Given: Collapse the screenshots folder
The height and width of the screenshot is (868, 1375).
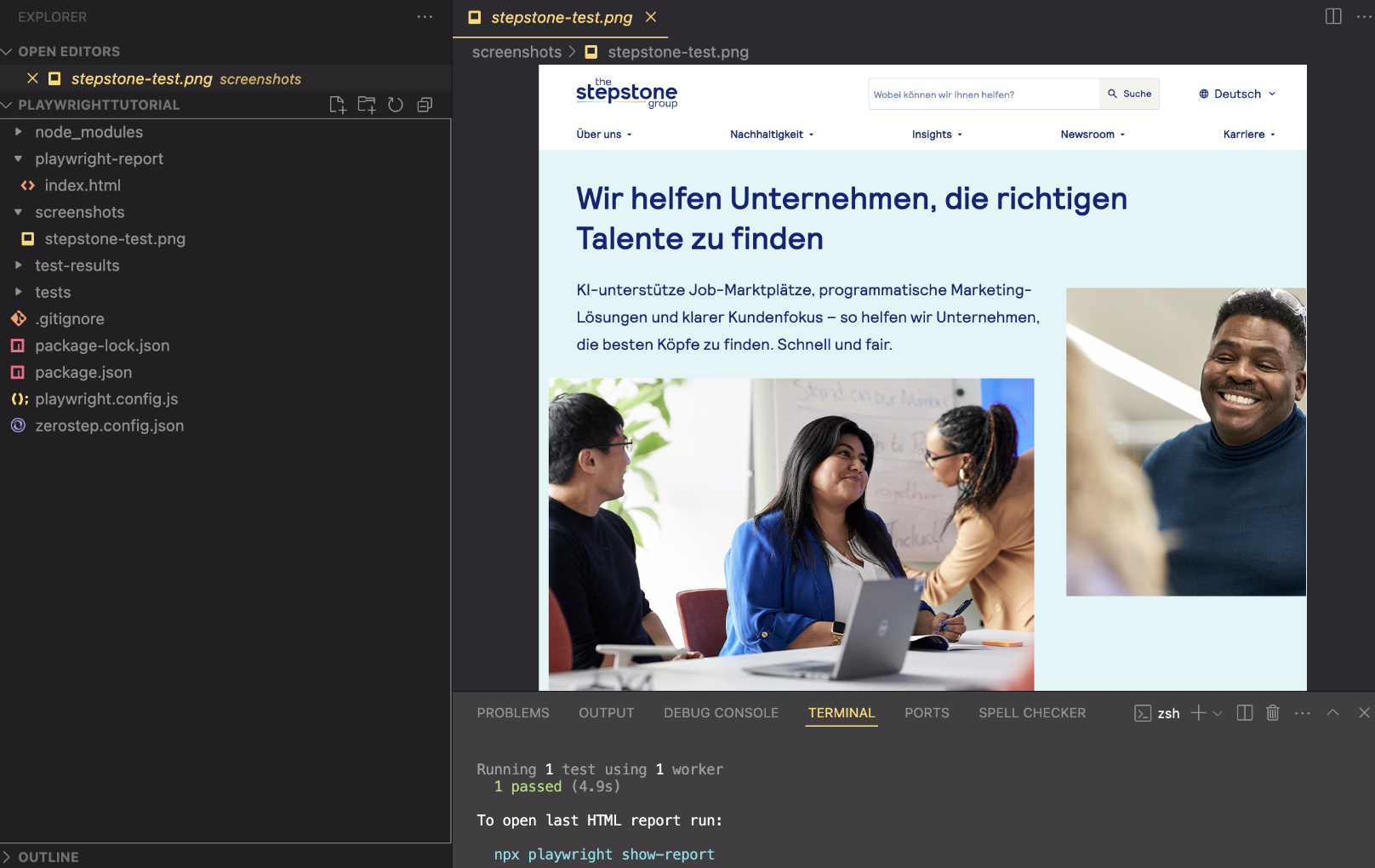Looking at the screenshot, I should click(225, 212).
